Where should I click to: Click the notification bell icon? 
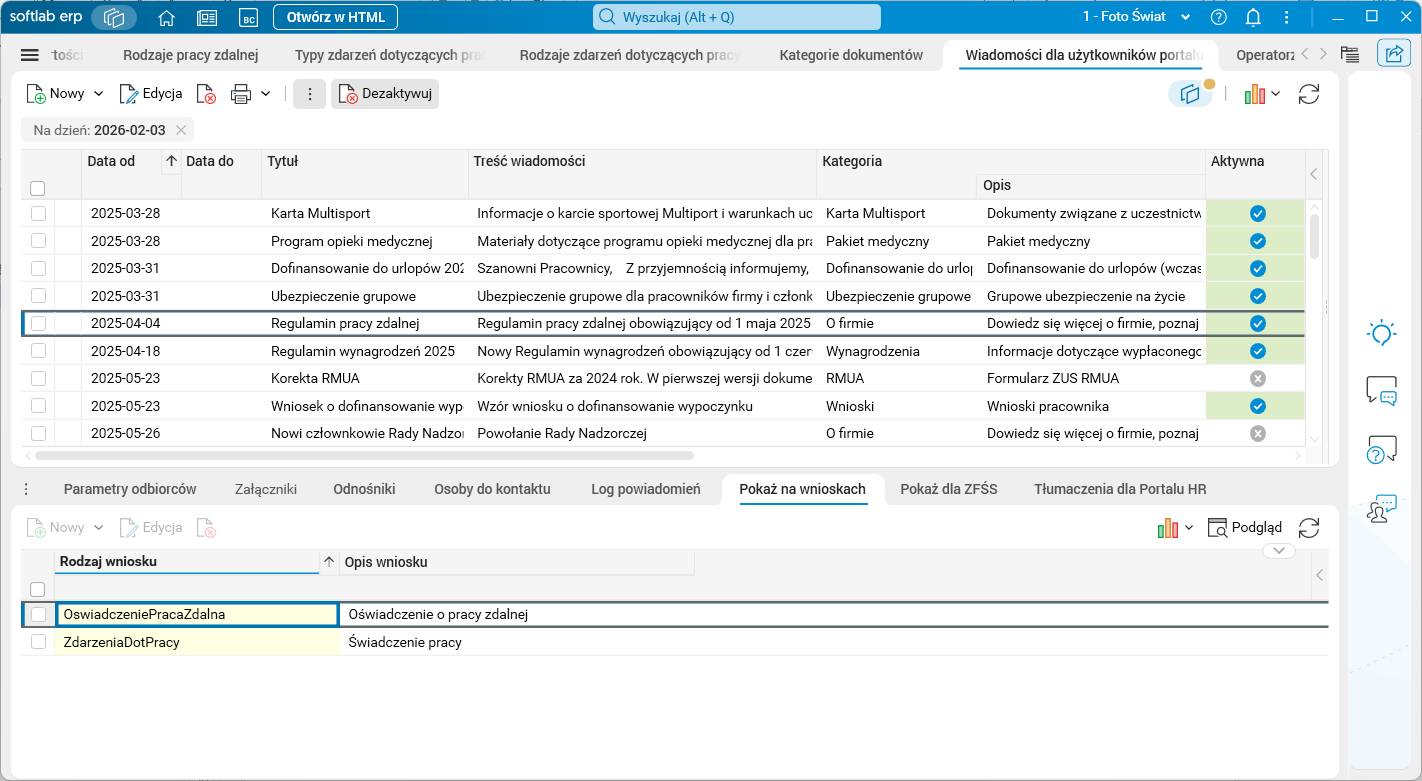coord(1253,17)
